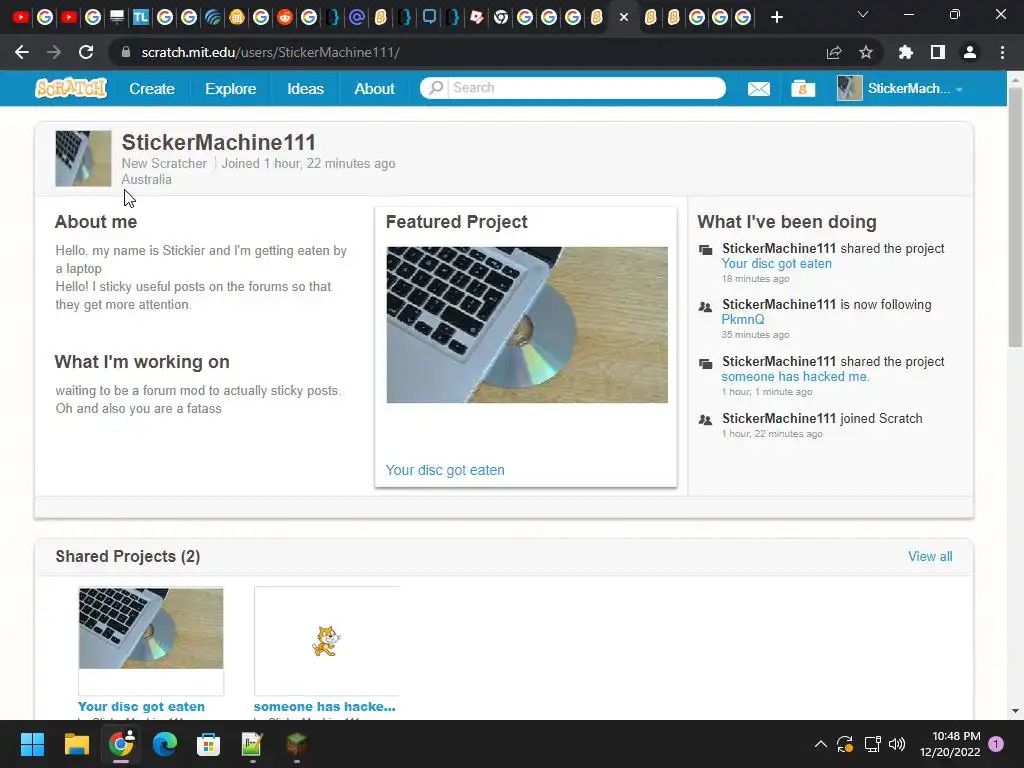Click 'Your disc got eaten' under featured project
1024x768 pixels.
pyautogui.click(x=445, y=470)
